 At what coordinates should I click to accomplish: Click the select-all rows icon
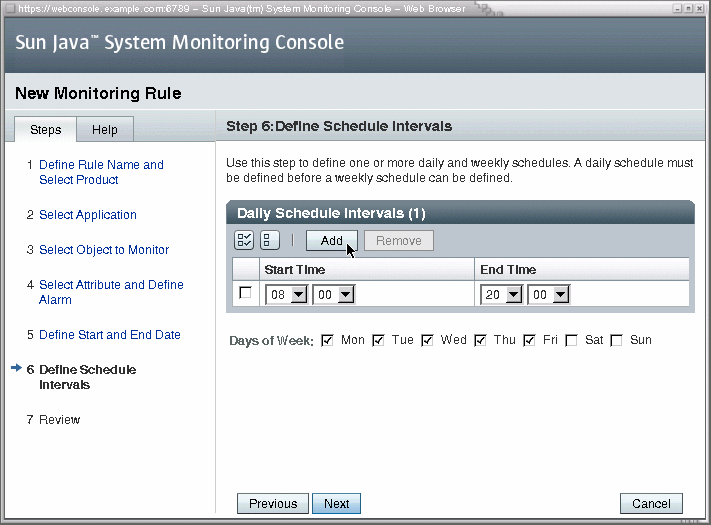click(x=243, y=240)
